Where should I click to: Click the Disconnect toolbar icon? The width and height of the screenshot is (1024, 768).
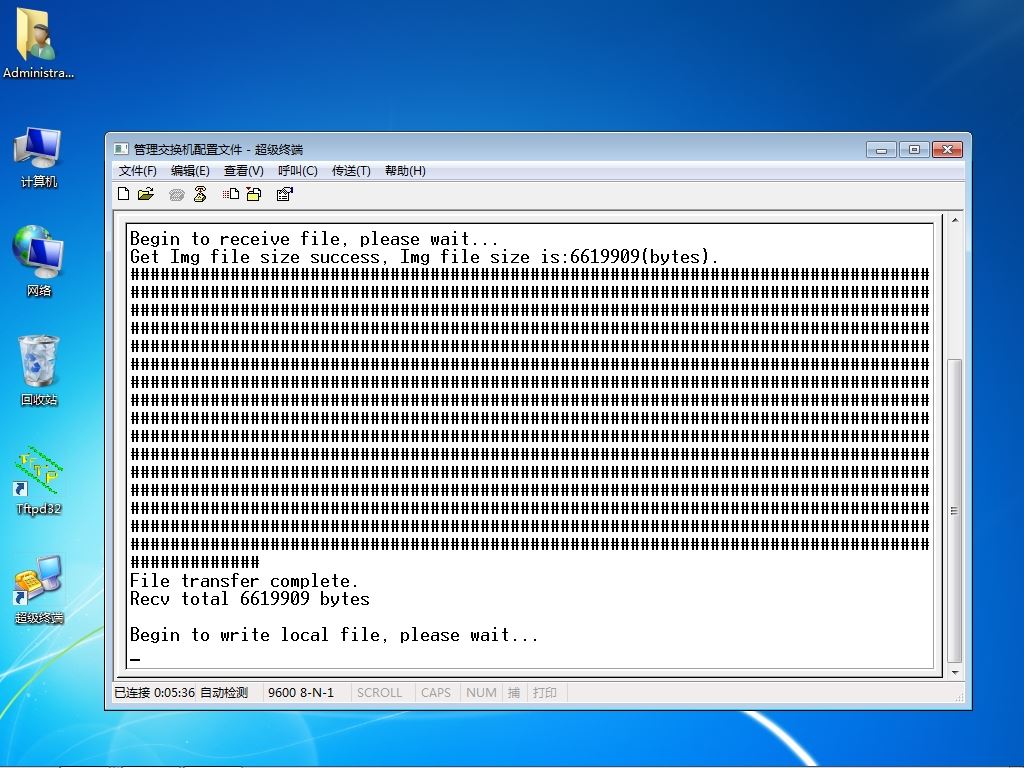pos(200,194)
